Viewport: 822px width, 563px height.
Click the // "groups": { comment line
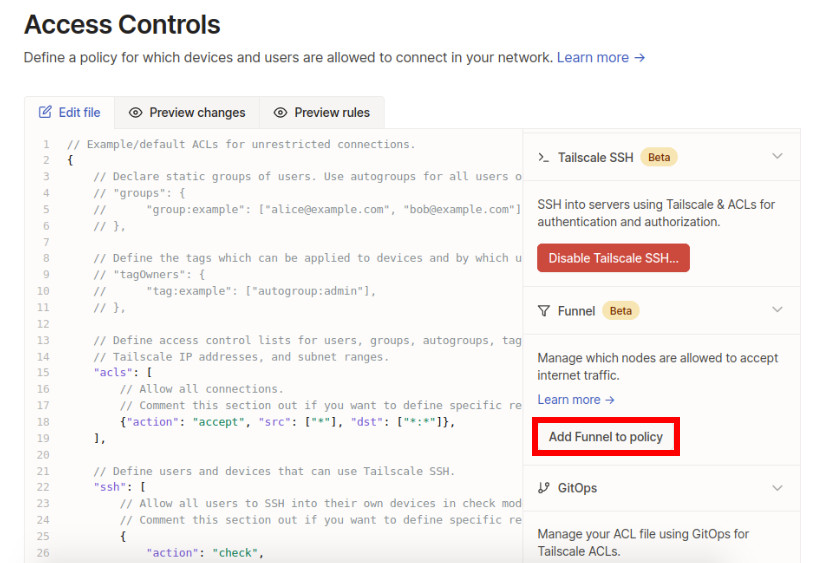coord(139,193)
